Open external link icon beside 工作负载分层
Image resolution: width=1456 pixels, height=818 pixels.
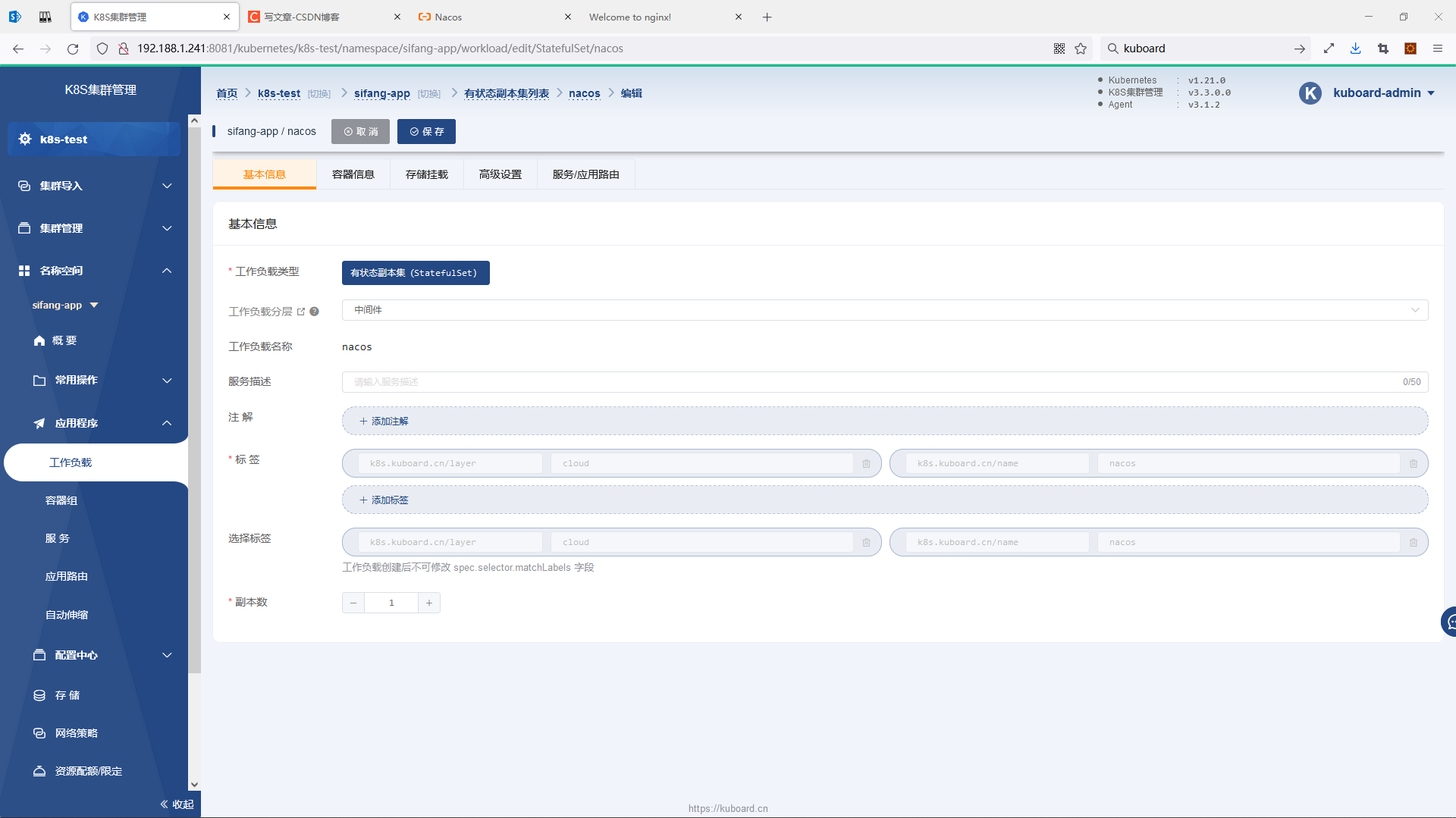point(301,312)
